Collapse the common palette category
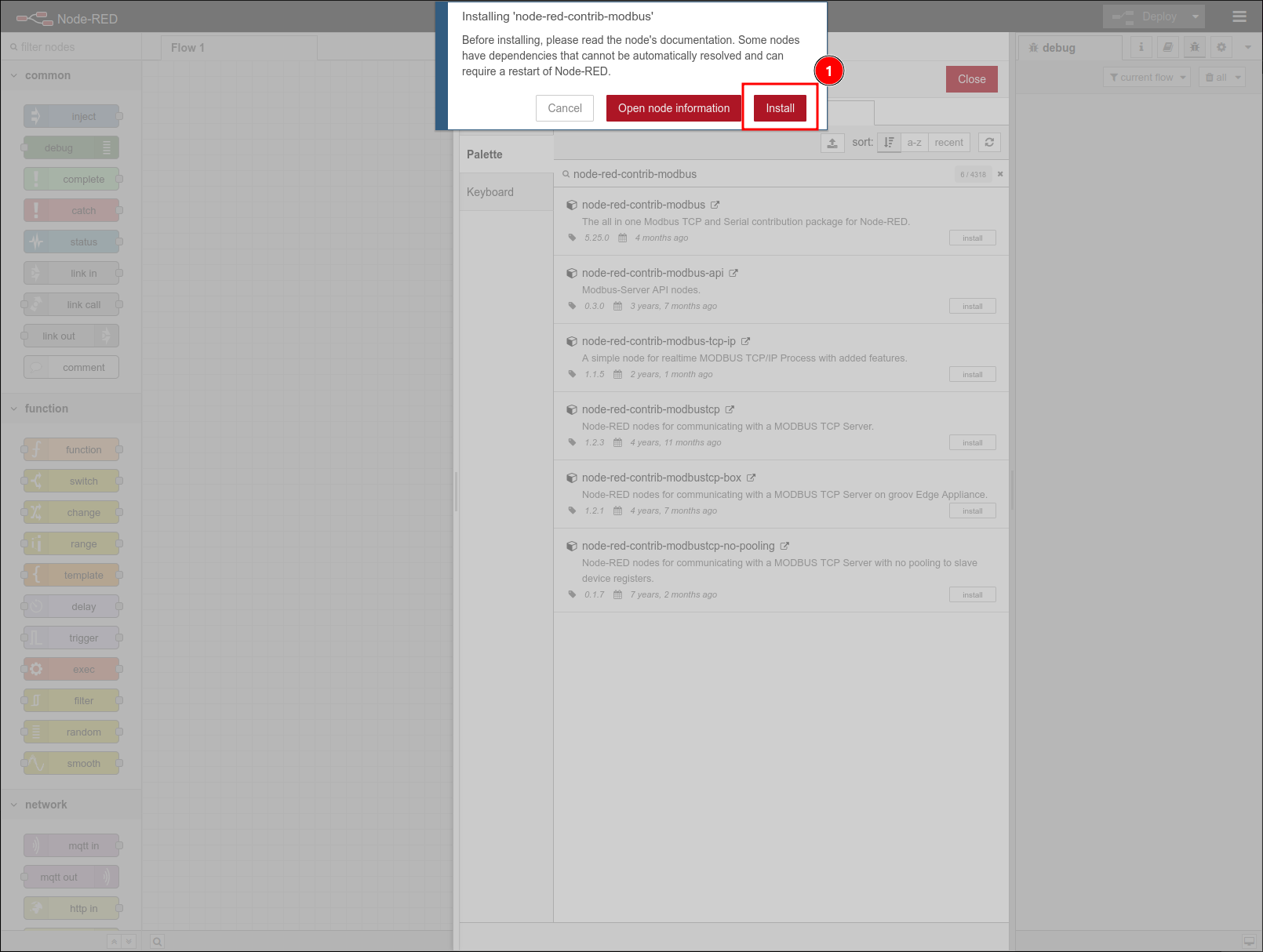 point(71,75)
